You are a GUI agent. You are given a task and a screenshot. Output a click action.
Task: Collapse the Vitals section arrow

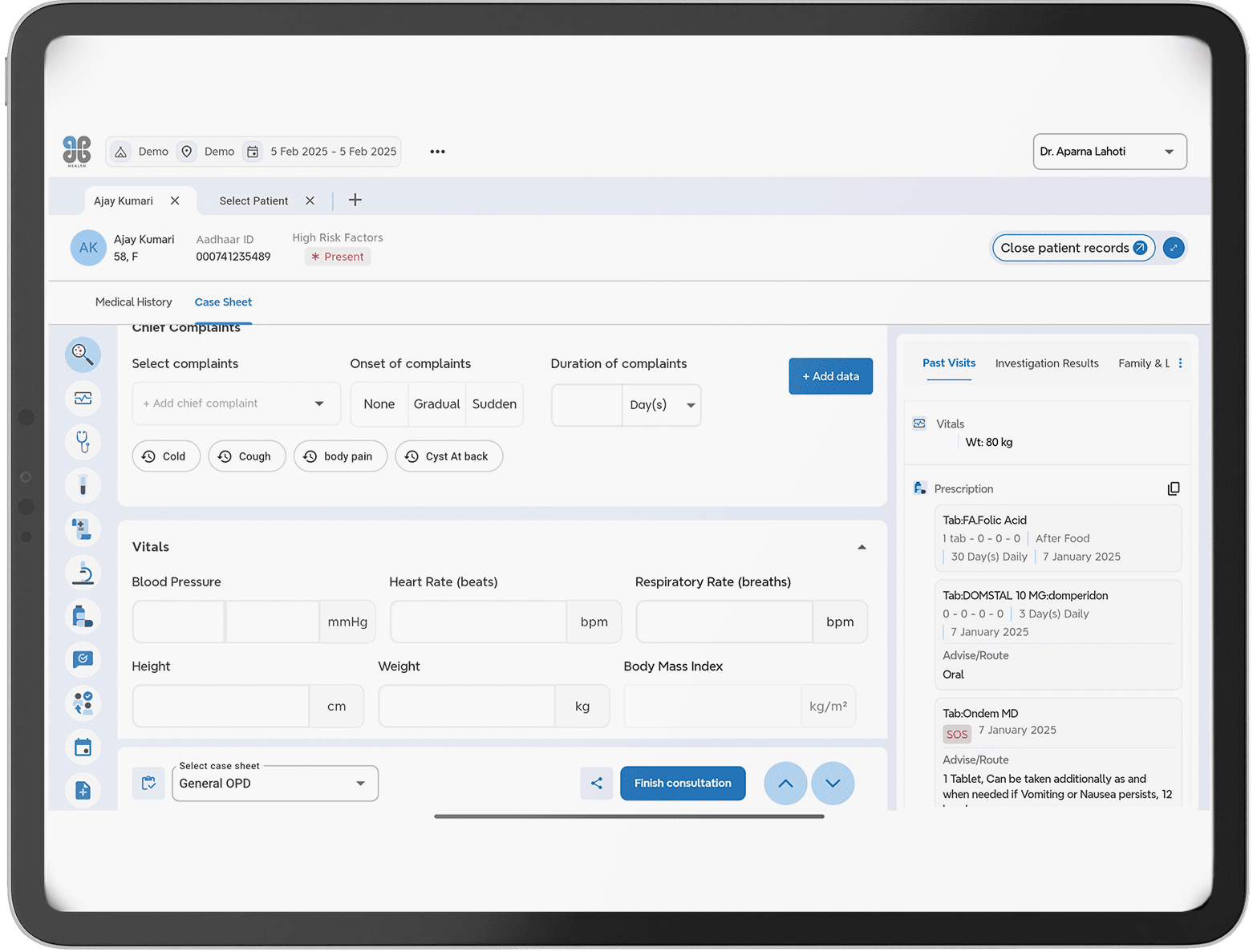point(862,547)
